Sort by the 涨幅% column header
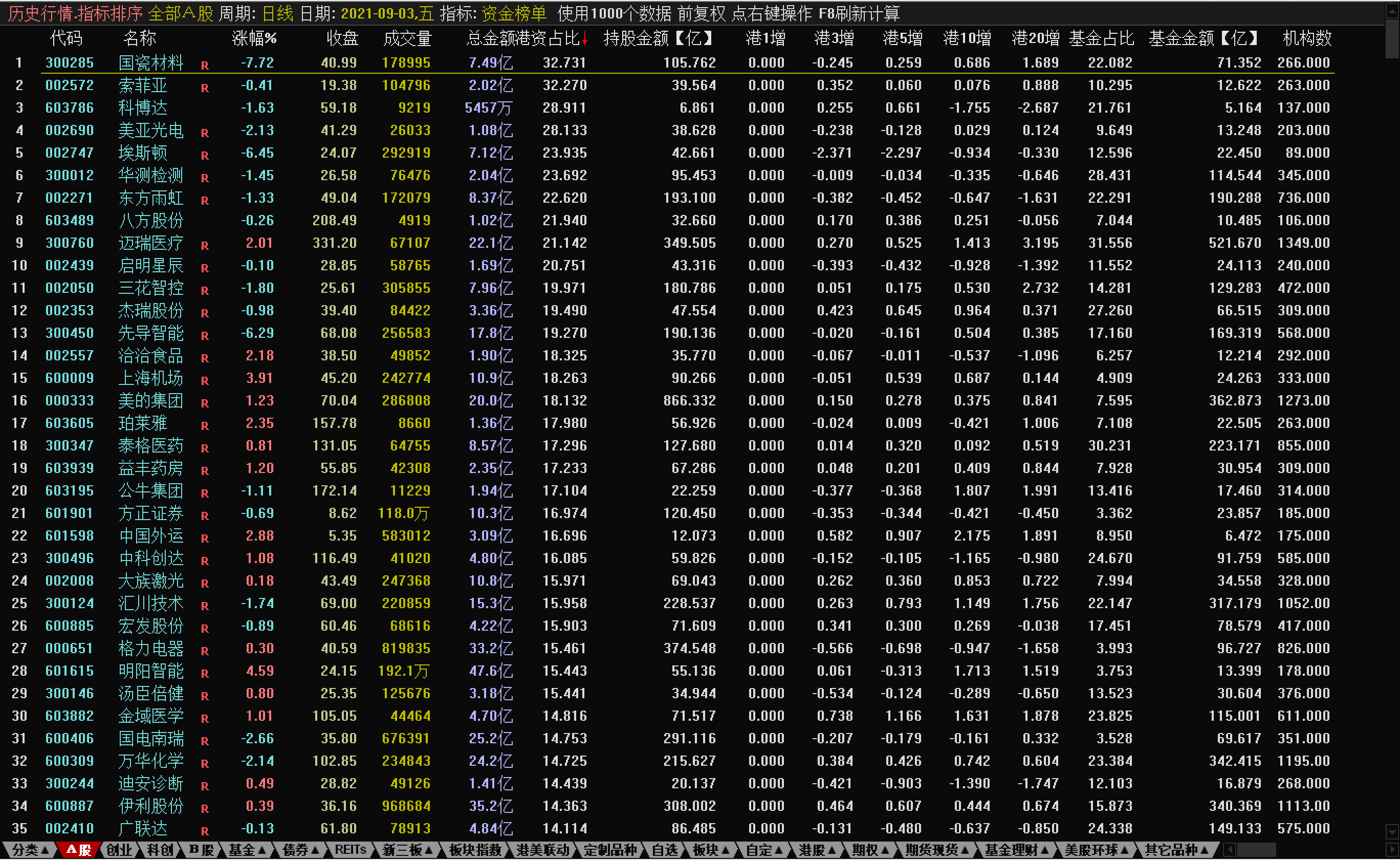 [254, 38]
